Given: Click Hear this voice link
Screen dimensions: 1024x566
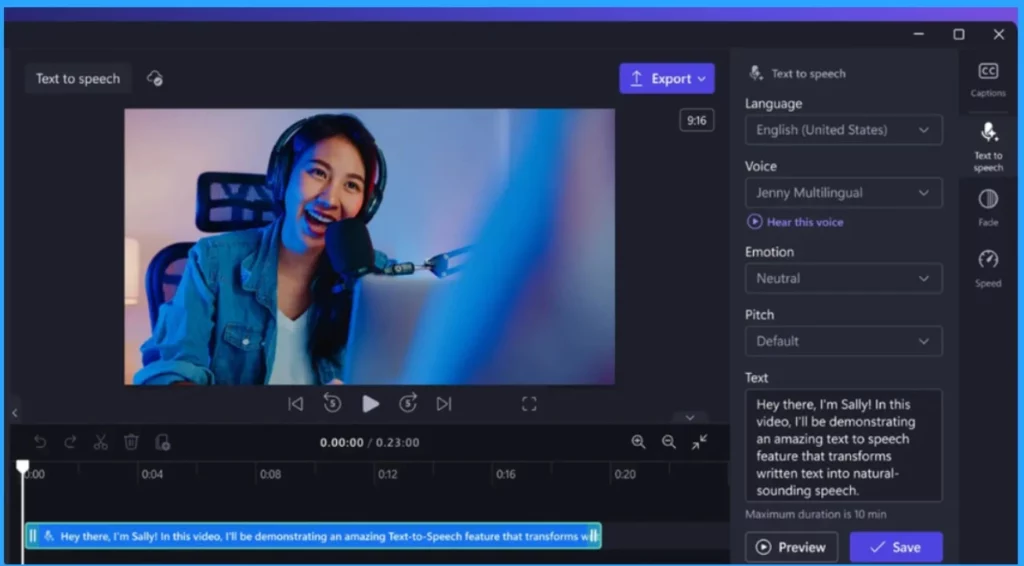Looking at the screenshot, I should coord(795,222).
